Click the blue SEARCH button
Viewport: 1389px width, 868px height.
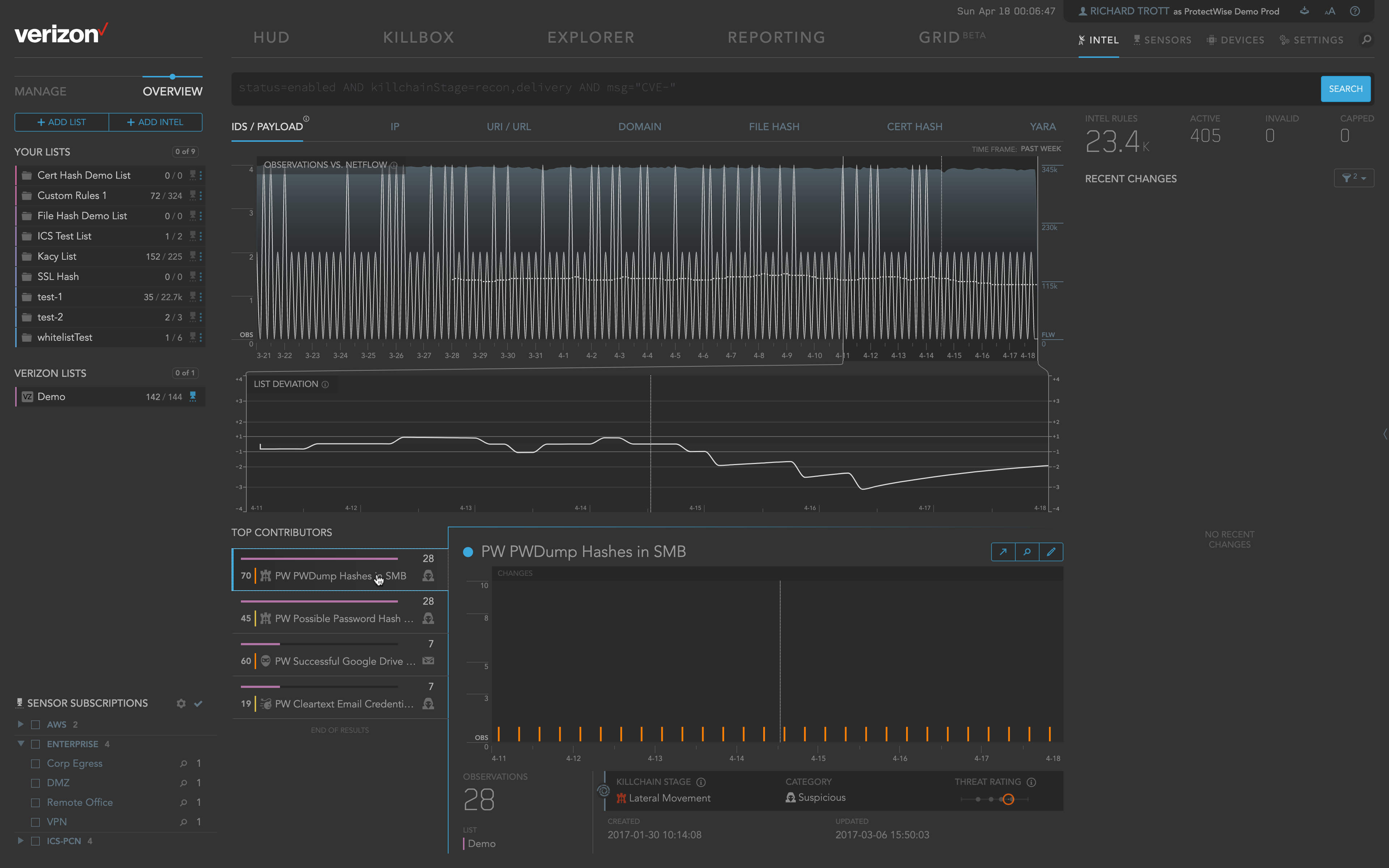tap(1345, 89)
